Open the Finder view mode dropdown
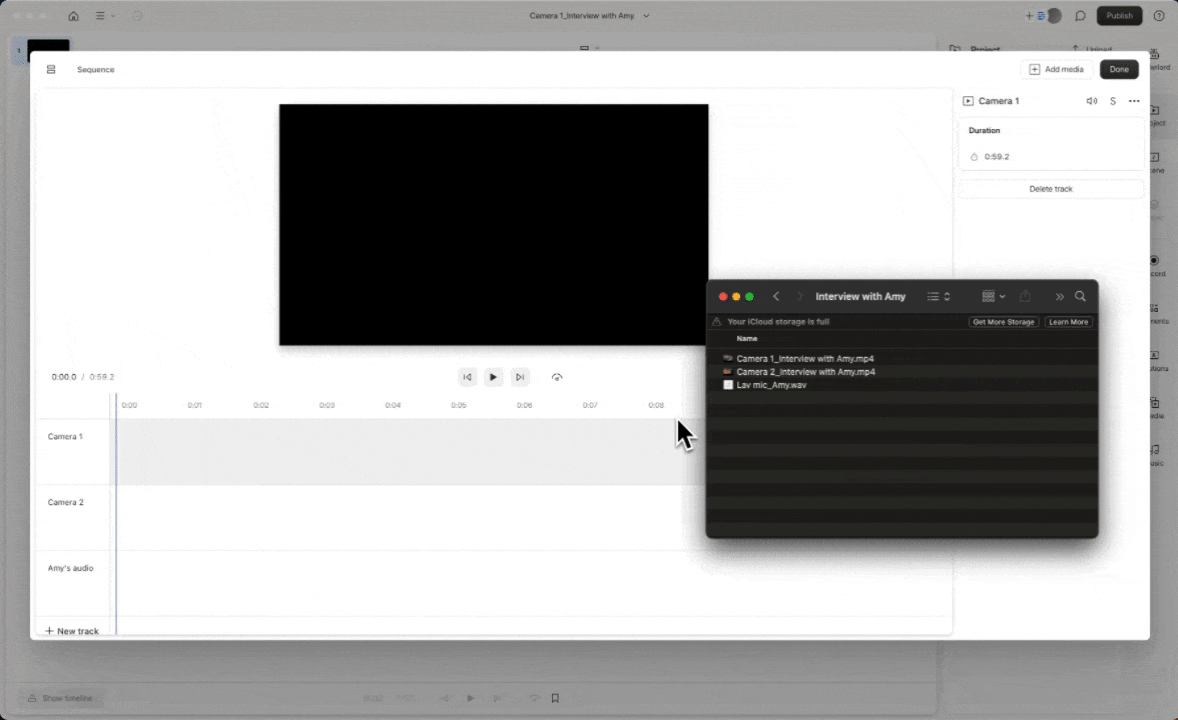The width and height of the screenshot is (1178, 720). pos(938,297)
